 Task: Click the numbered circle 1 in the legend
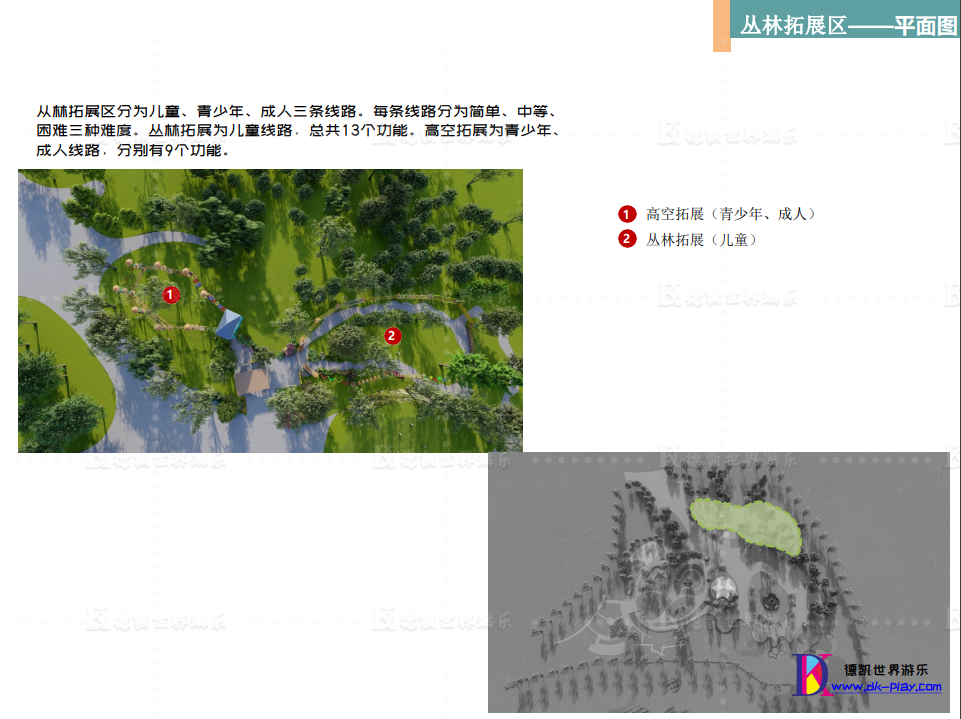(626, 213)
